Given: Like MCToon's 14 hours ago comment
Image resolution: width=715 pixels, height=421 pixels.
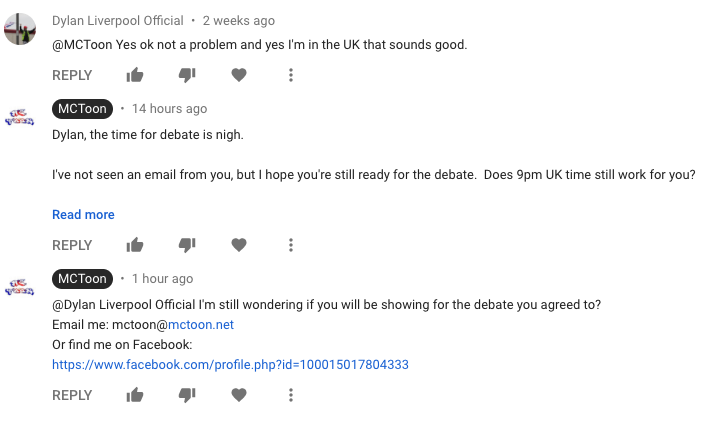Looking at the screenshot, I should pyautogui.click(x=135, y=245).
